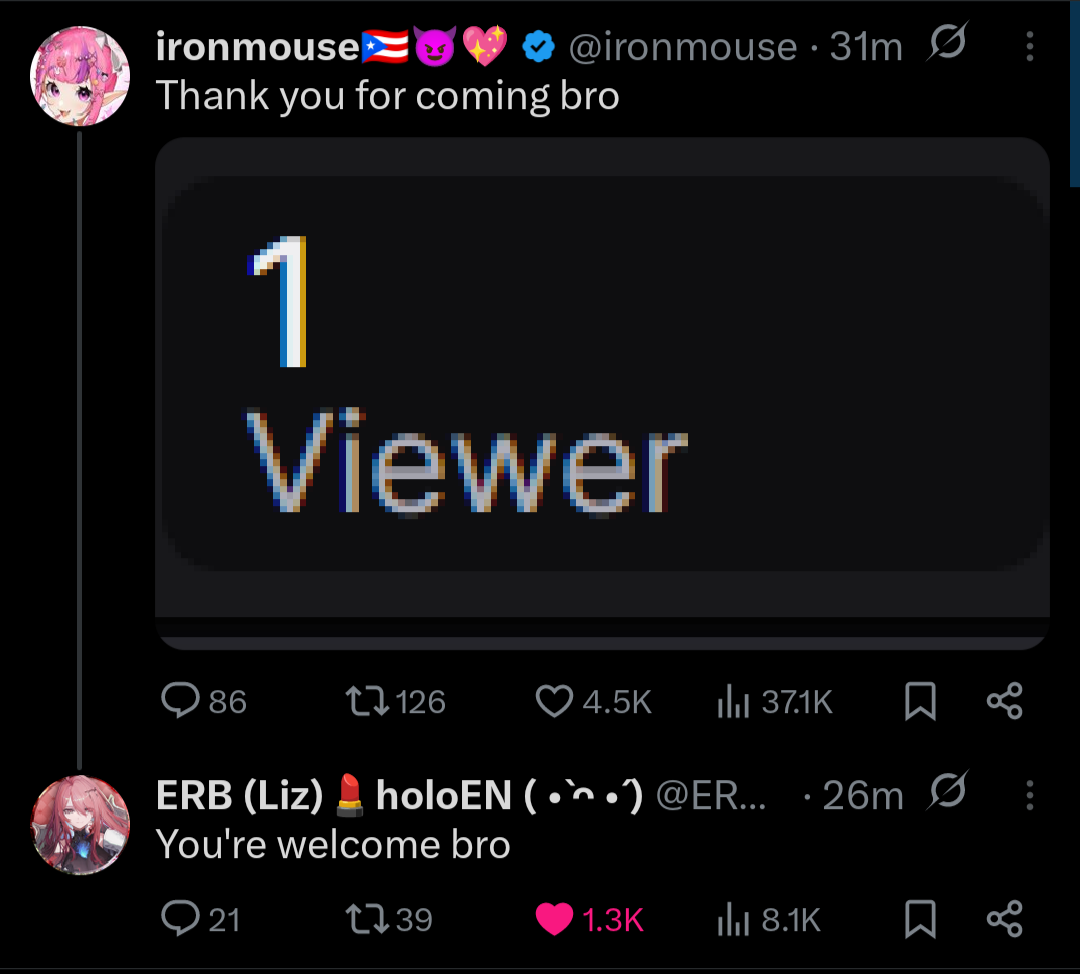View ERB's tweet analytics of 8.1K
Viewport: 1080px width, 974px height.
pyautogui.click(x=733, y=919)
